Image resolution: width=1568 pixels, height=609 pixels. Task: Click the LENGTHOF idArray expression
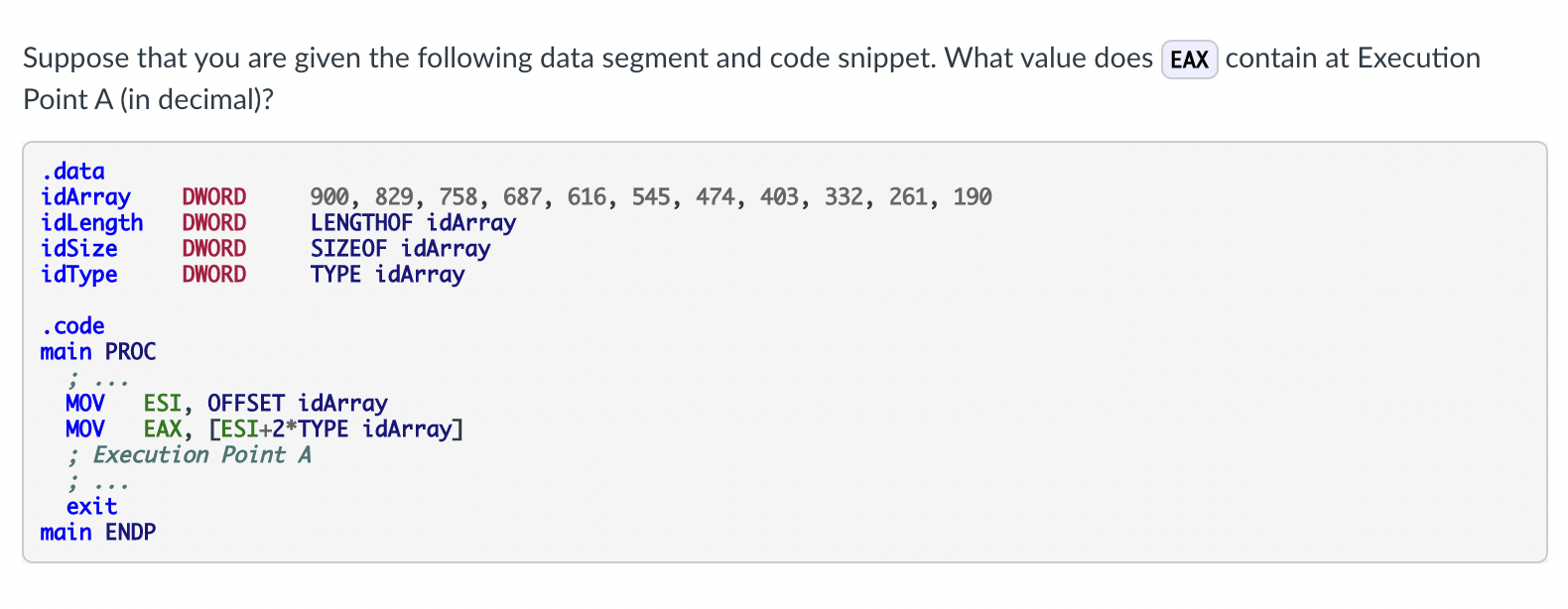pos(413,223)
